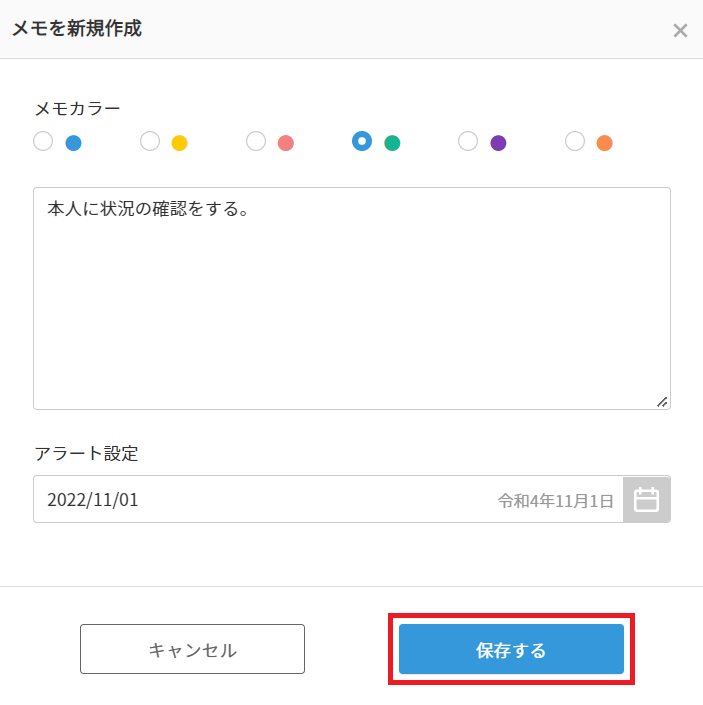Select the purple memo color radio button

468,141
